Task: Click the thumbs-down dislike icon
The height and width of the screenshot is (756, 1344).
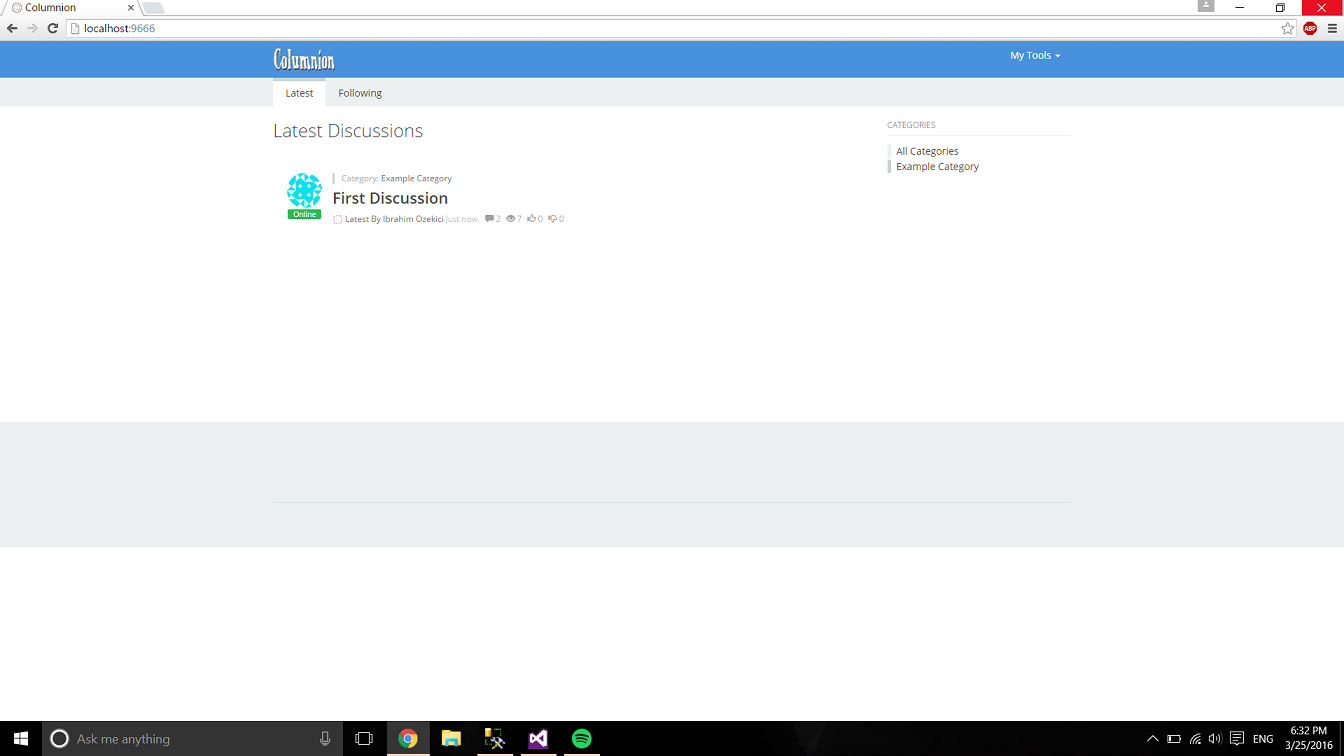Action: tap(552, 219)
